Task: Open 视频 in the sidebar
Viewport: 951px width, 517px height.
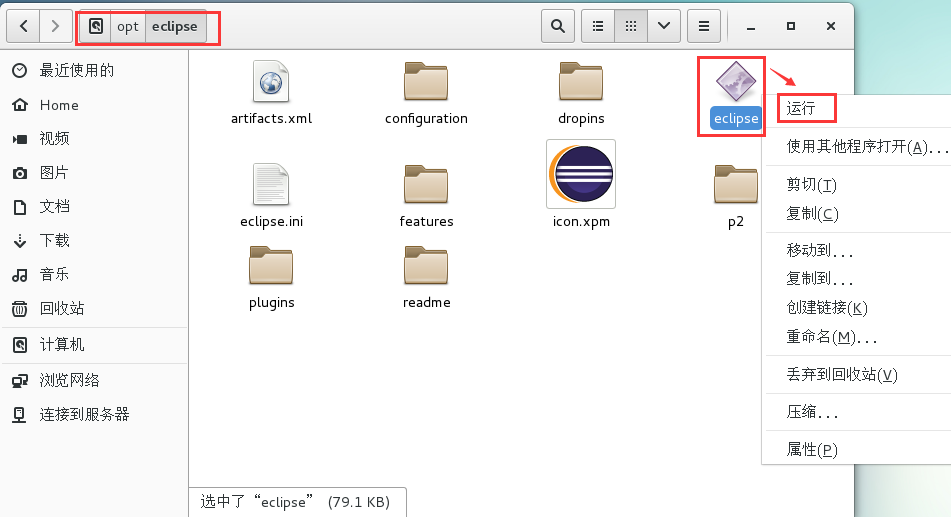Action: tap(94, 138)
